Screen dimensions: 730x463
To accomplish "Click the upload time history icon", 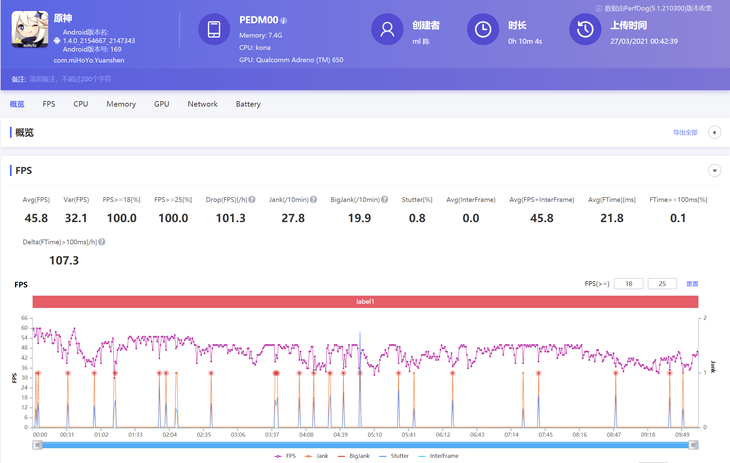I will [585, 30].
